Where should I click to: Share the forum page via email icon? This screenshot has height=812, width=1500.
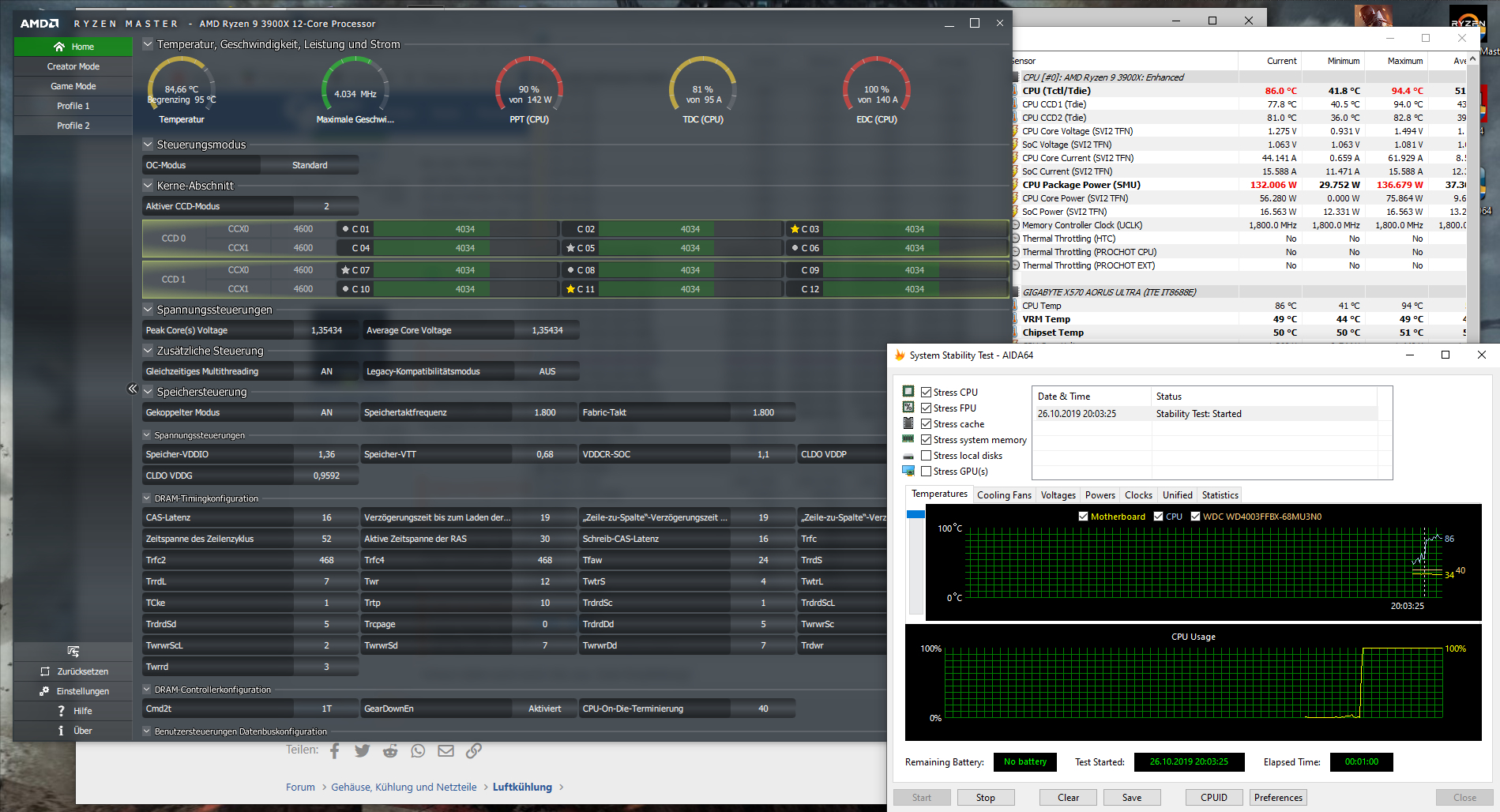tap(445, 750)
